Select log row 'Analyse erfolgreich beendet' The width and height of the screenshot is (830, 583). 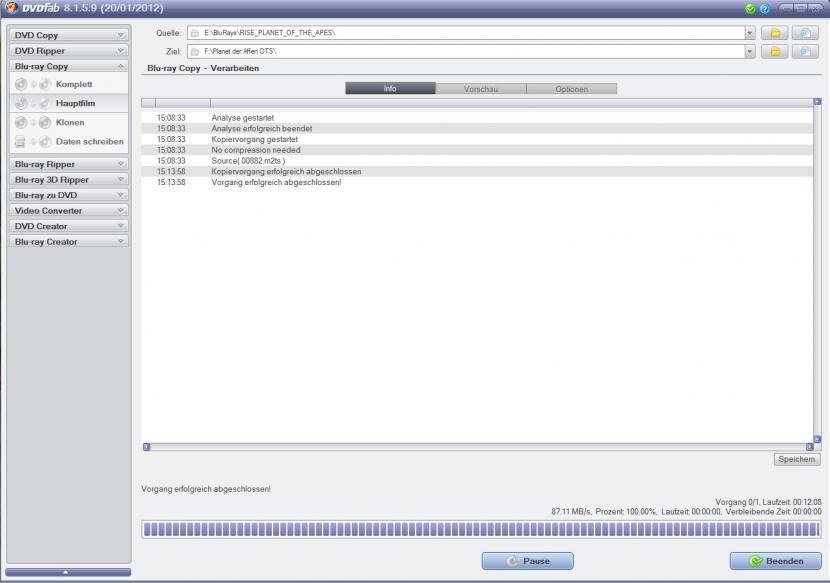tap(477, 128)
